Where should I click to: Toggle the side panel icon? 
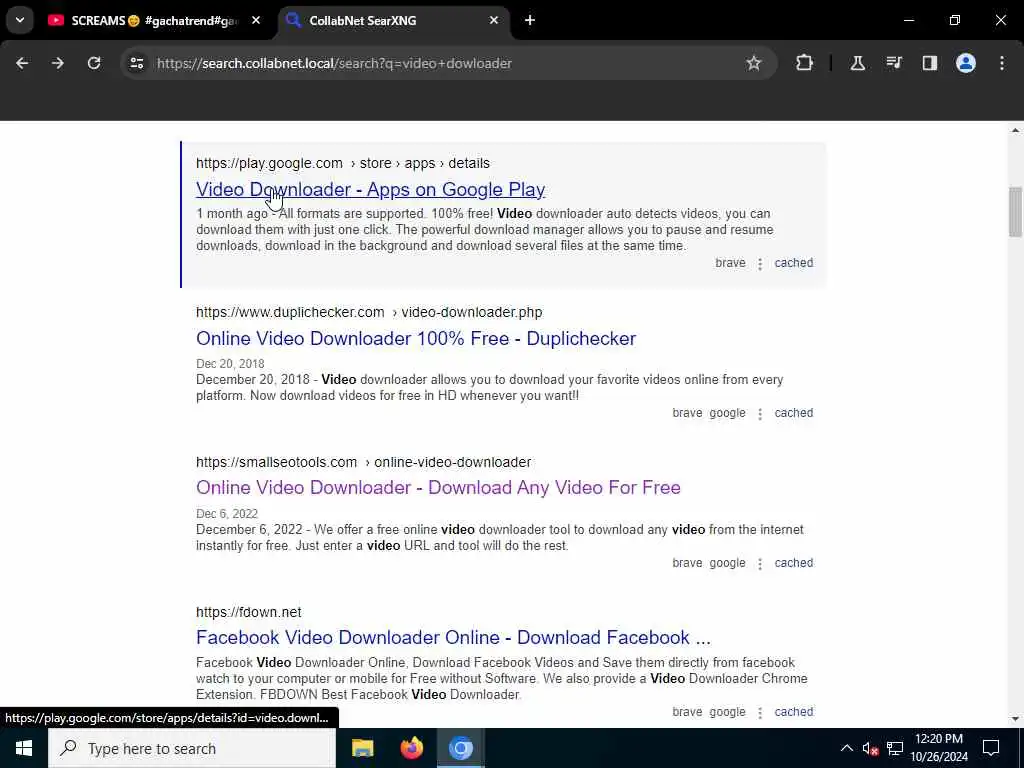tap(930, 63)
